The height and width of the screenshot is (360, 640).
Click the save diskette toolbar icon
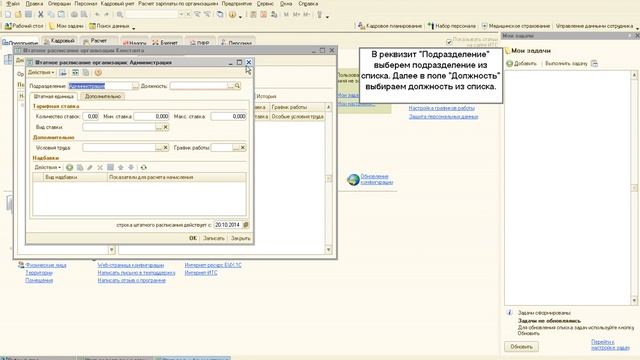coord(28,15)
